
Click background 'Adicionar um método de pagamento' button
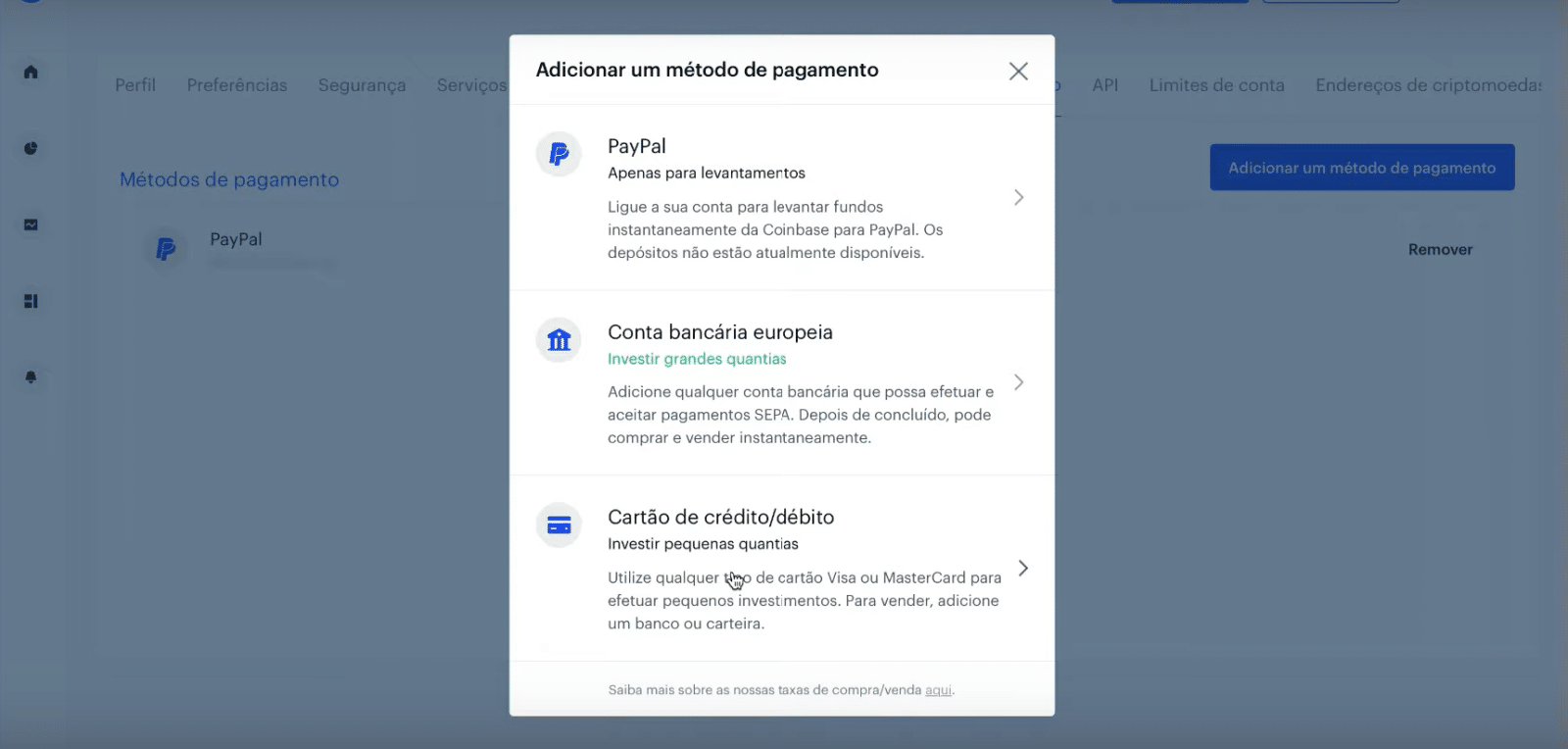pos(1362,168)
